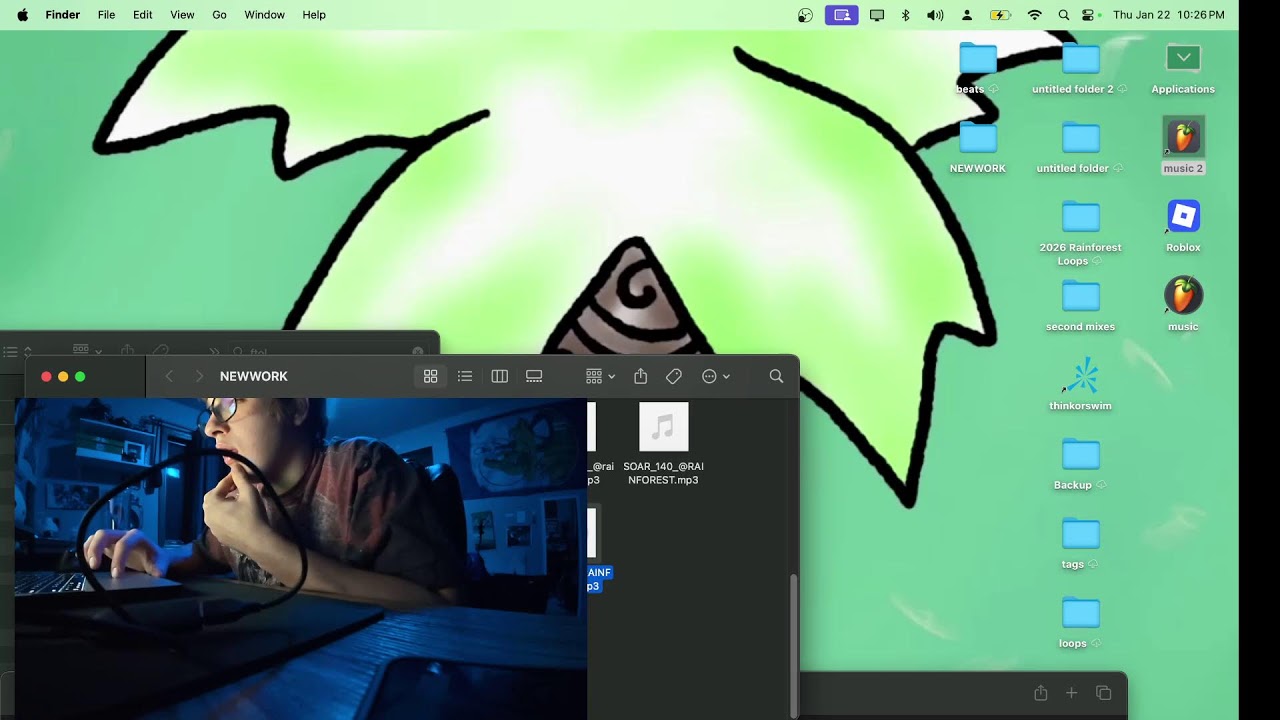Screen dimensions: 1280x720
Task: Open the Window menu
Action: (x=264, y=15)
